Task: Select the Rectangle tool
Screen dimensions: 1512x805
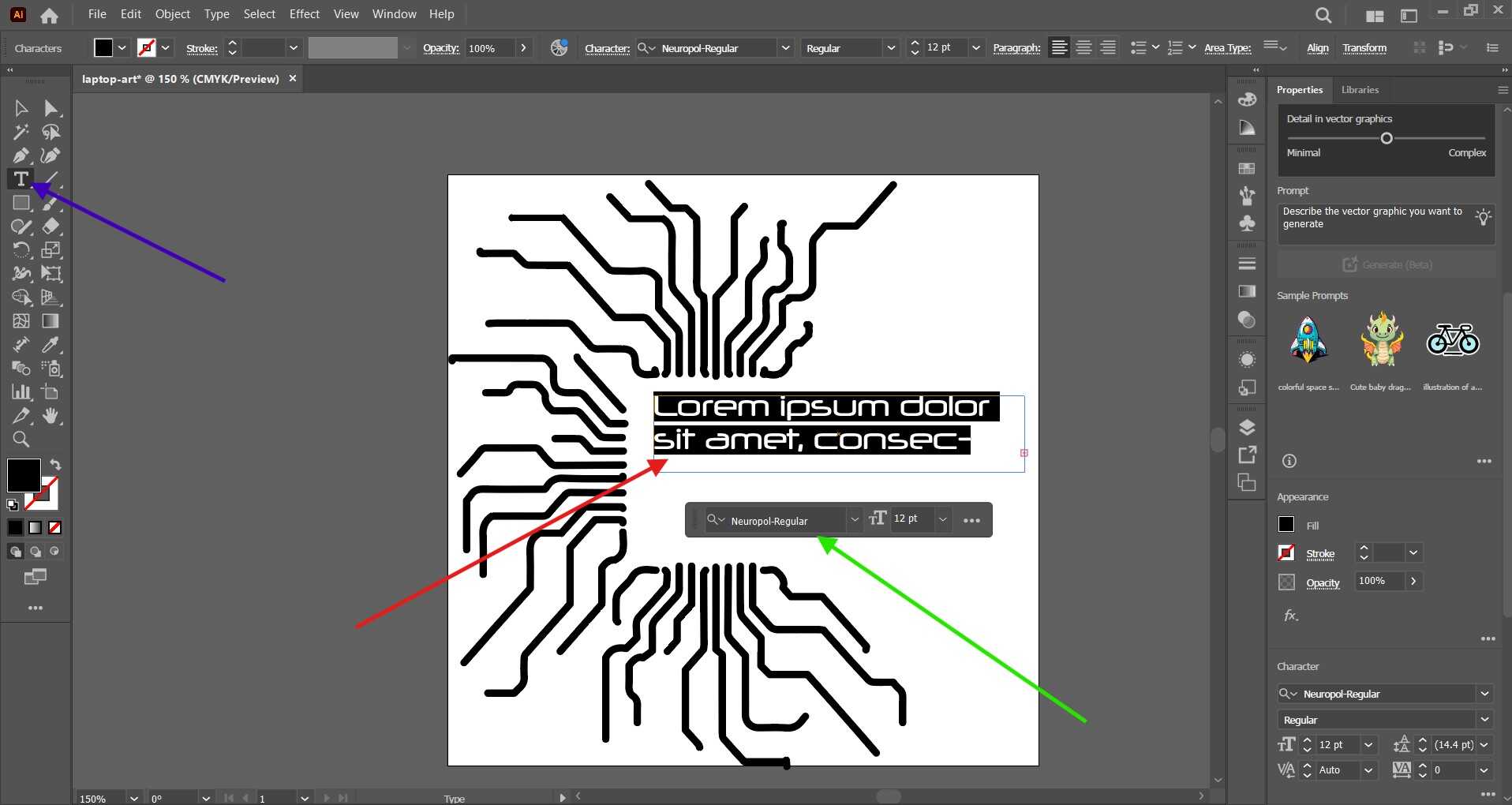Action: [x=21, y=203]
